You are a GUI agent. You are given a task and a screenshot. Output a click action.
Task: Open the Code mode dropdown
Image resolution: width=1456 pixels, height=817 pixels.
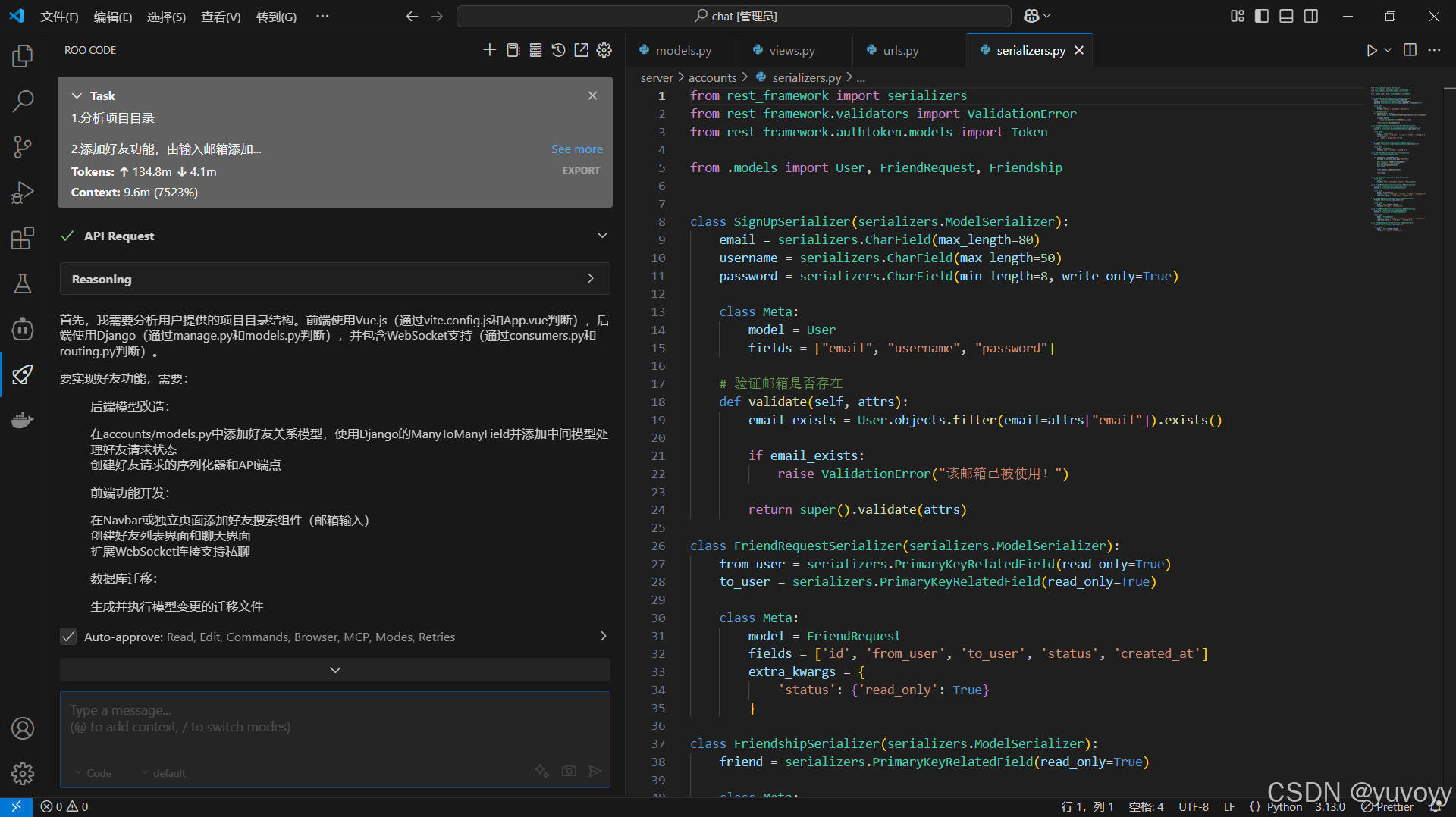pyautogui.click(x=93, y=772)
